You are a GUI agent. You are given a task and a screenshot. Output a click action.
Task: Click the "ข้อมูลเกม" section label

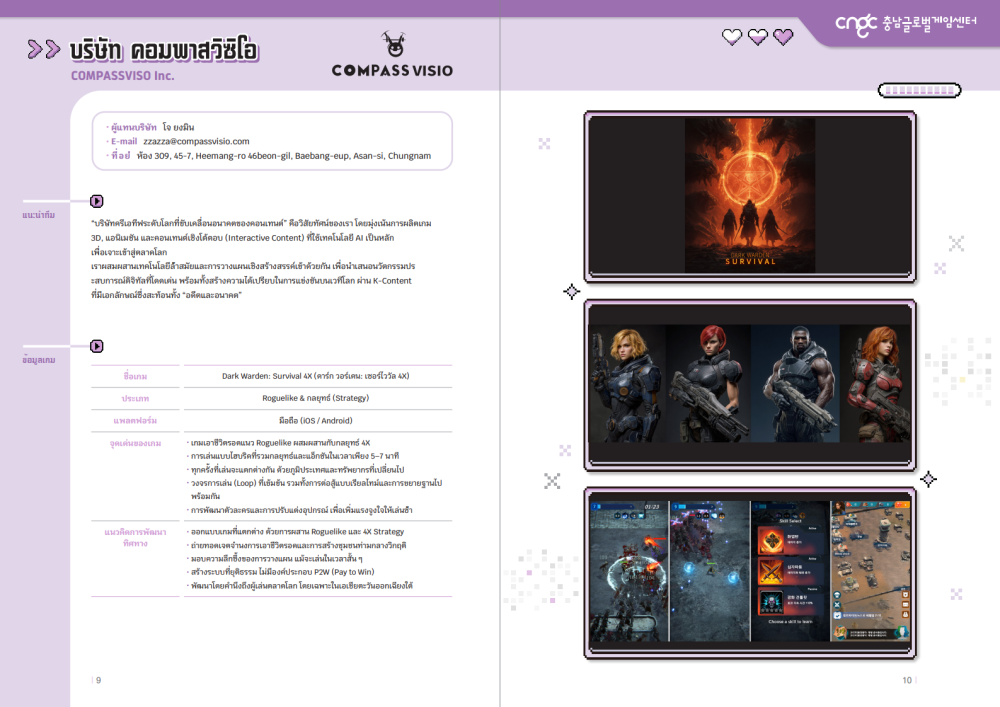38,360
